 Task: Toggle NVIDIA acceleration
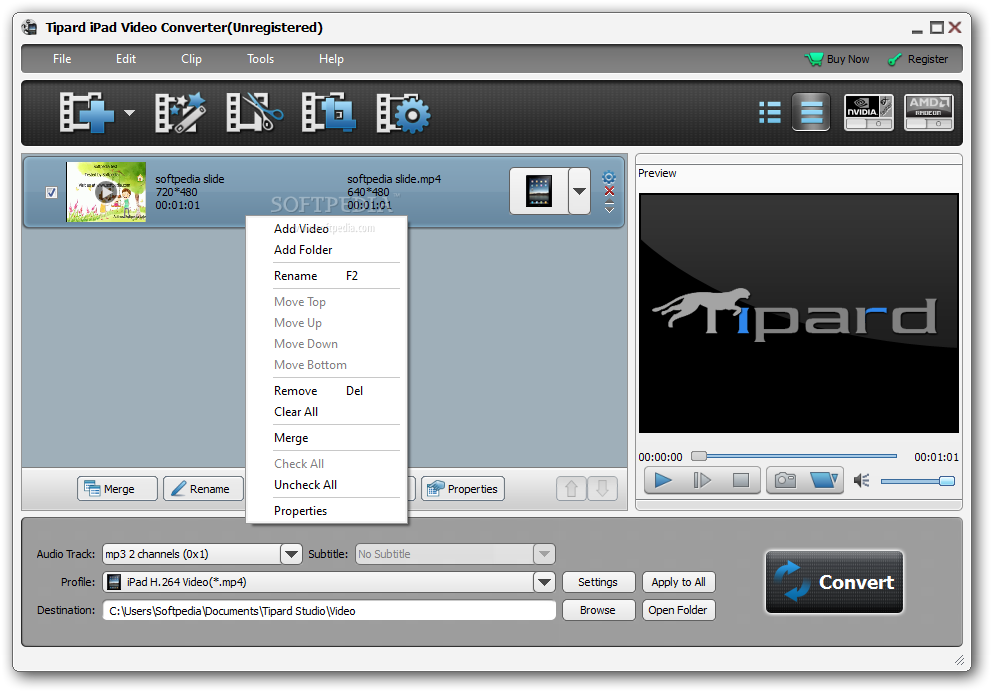pos(869,113)
